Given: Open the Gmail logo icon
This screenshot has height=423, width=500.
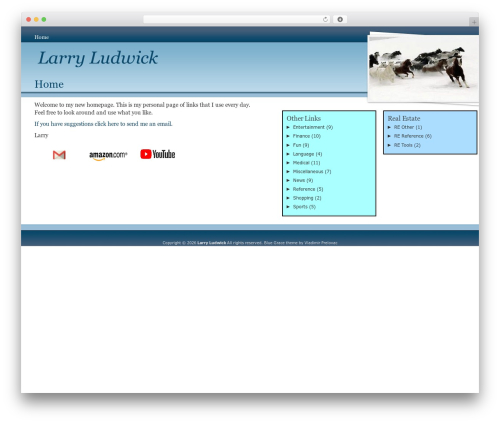Looking at the screenshot, I should (59, 155).
